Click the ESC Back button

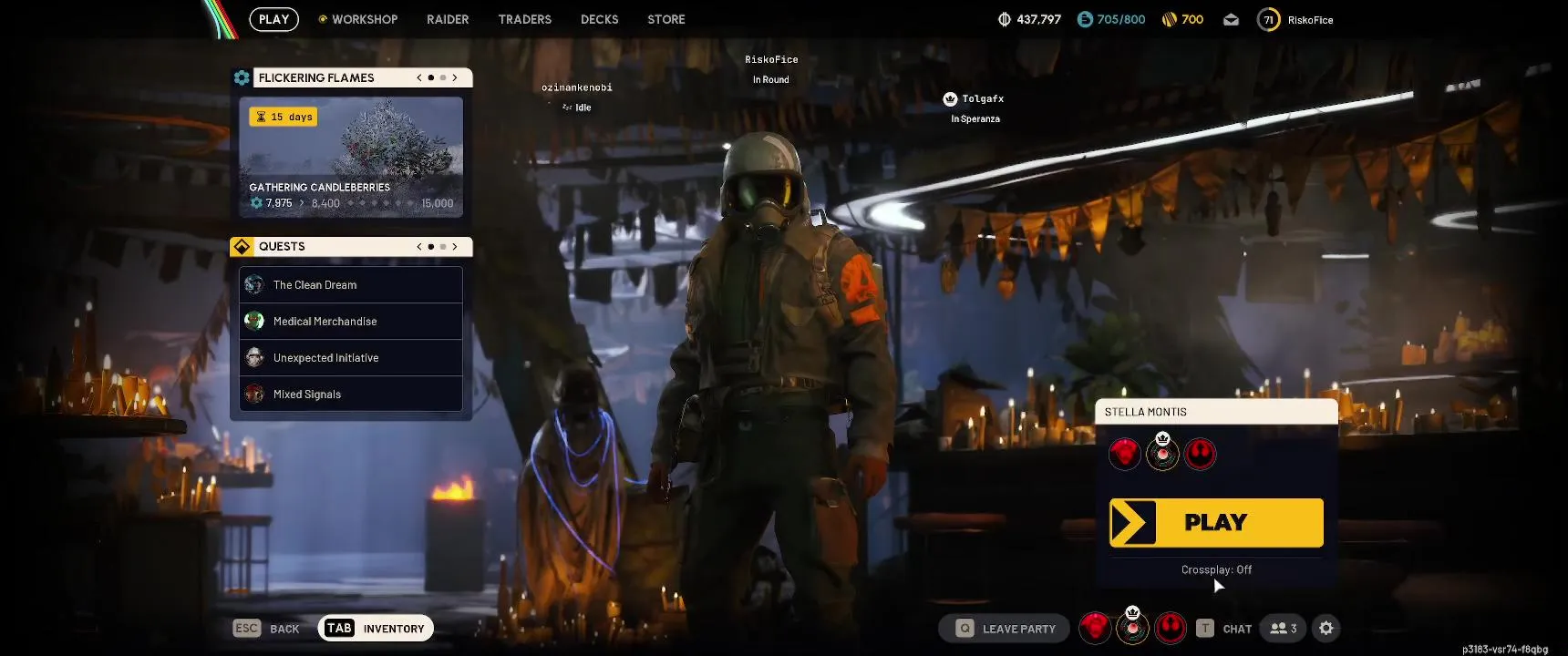(266, 628)
